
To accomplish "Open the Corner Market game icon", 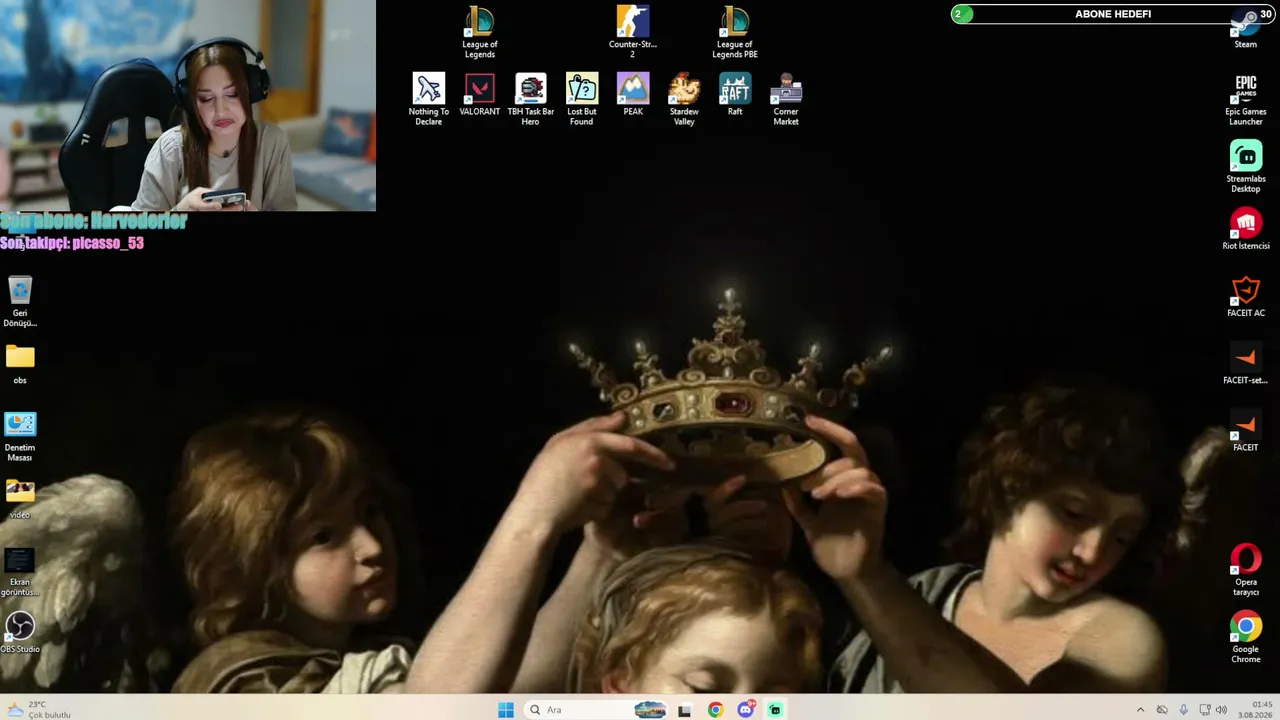I will 786,99.
